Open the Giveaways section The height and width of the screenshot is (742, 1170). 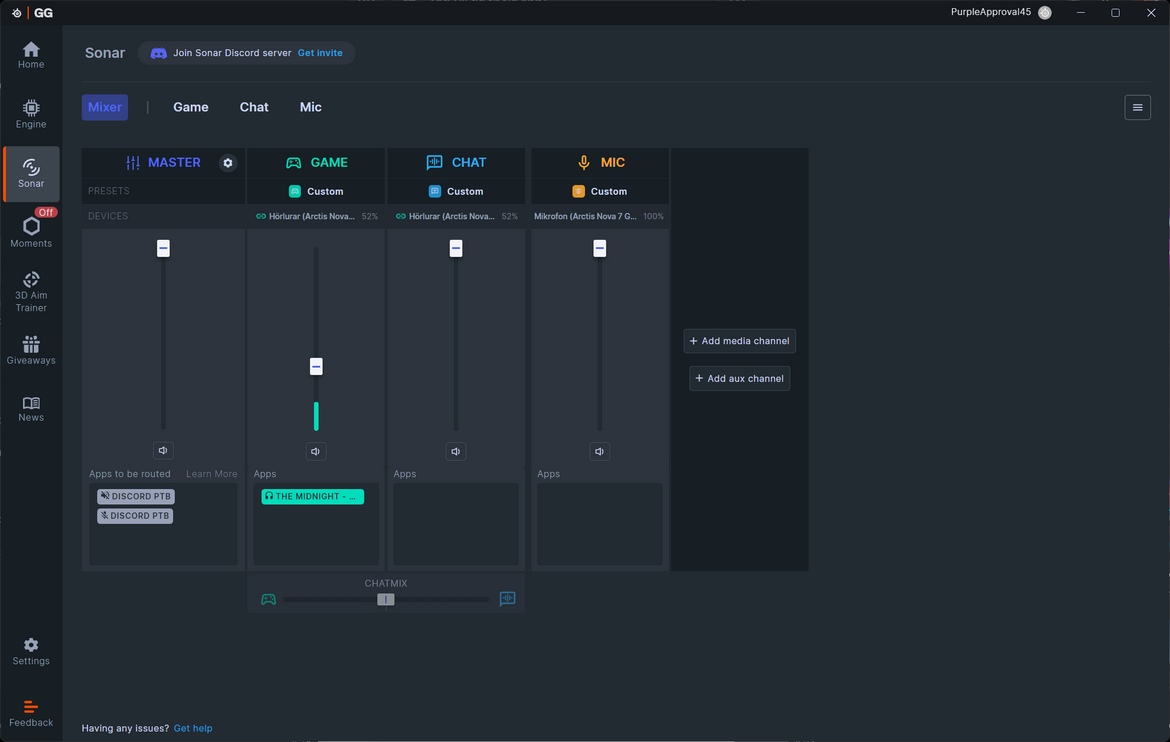pos(31,350)
